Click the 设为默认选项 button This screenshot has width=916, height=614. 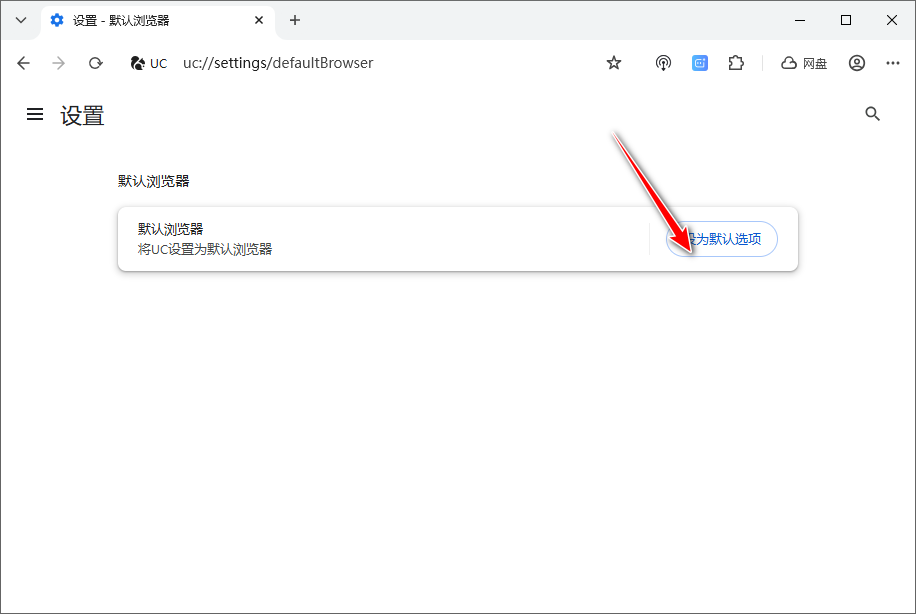[x=721, y=239]
